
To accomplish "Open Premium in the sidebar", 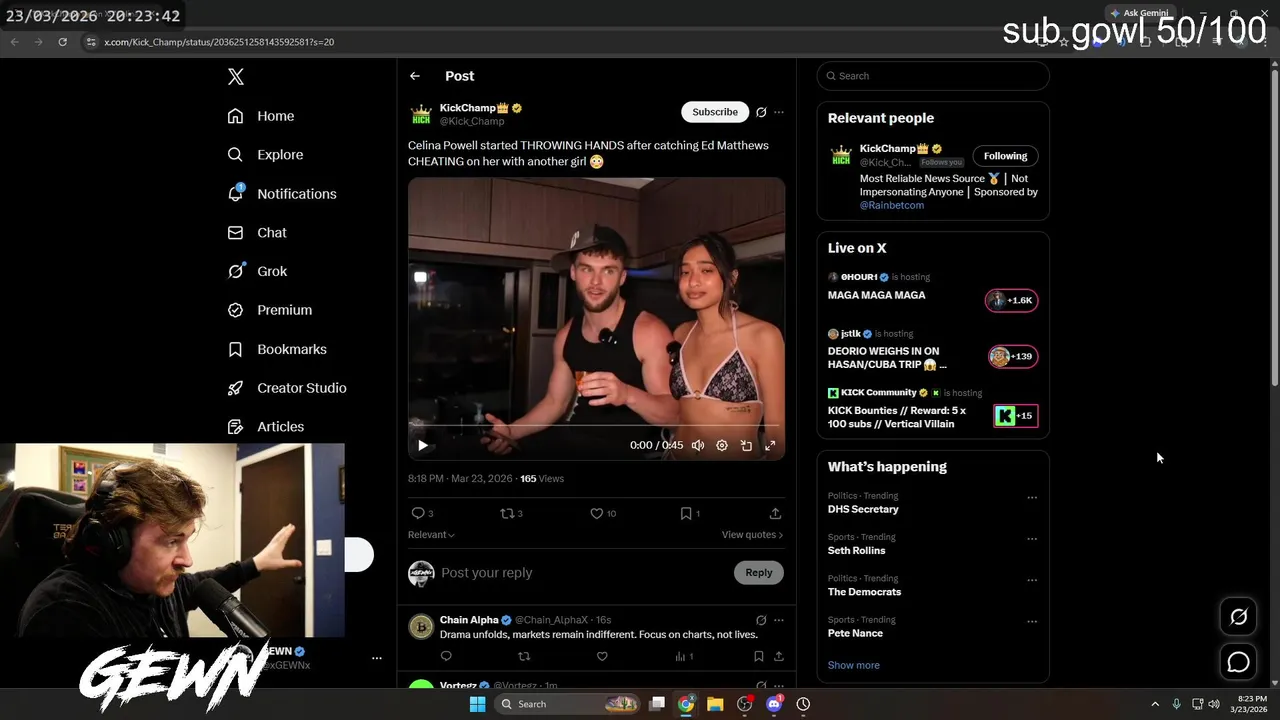I will [x=270, y=310].
